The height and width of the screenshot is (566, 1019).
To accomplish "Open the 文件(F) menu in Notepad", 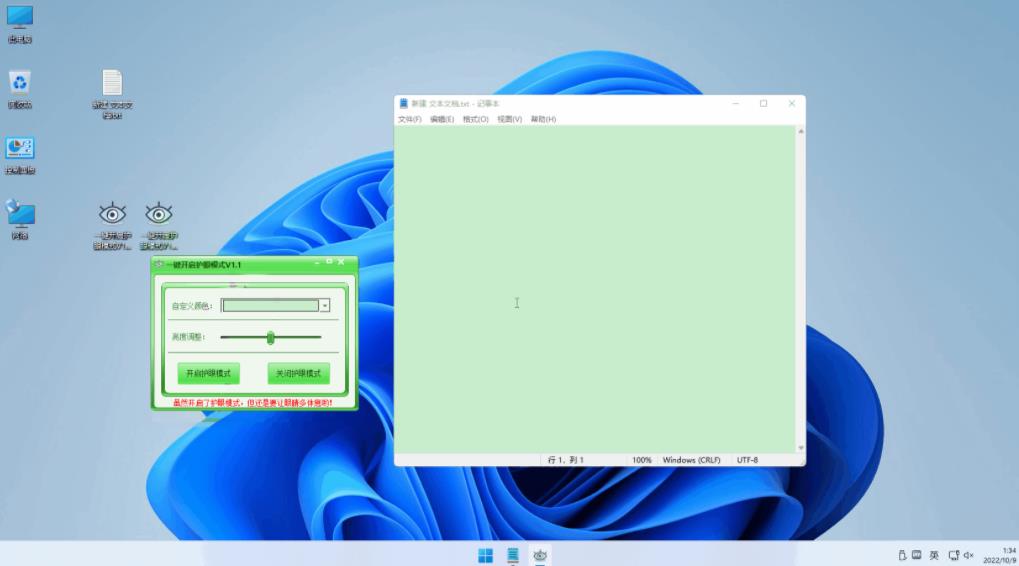I will pyautogui.click(x=409, y=120).
